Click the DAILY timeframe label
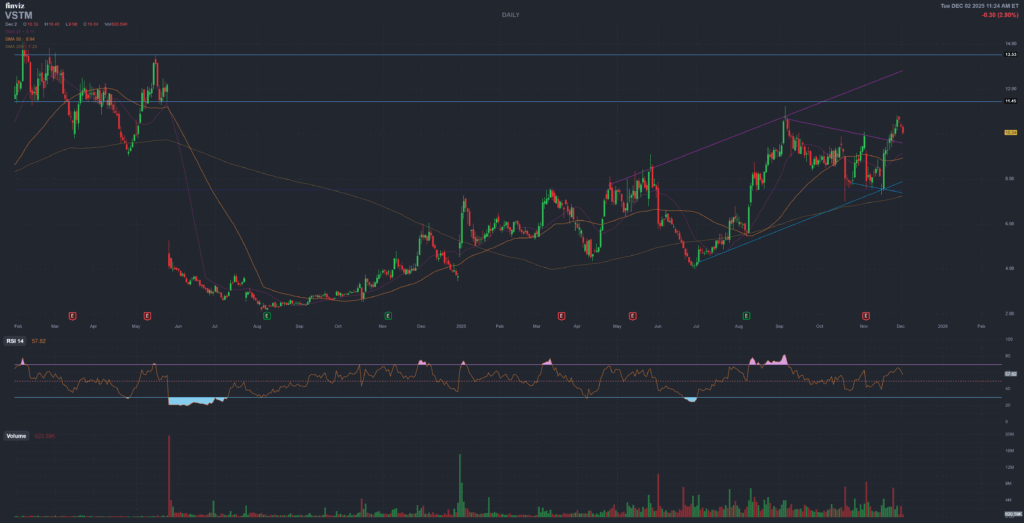1024x523 pixels. pyautogui.click(x=511, y=14)
